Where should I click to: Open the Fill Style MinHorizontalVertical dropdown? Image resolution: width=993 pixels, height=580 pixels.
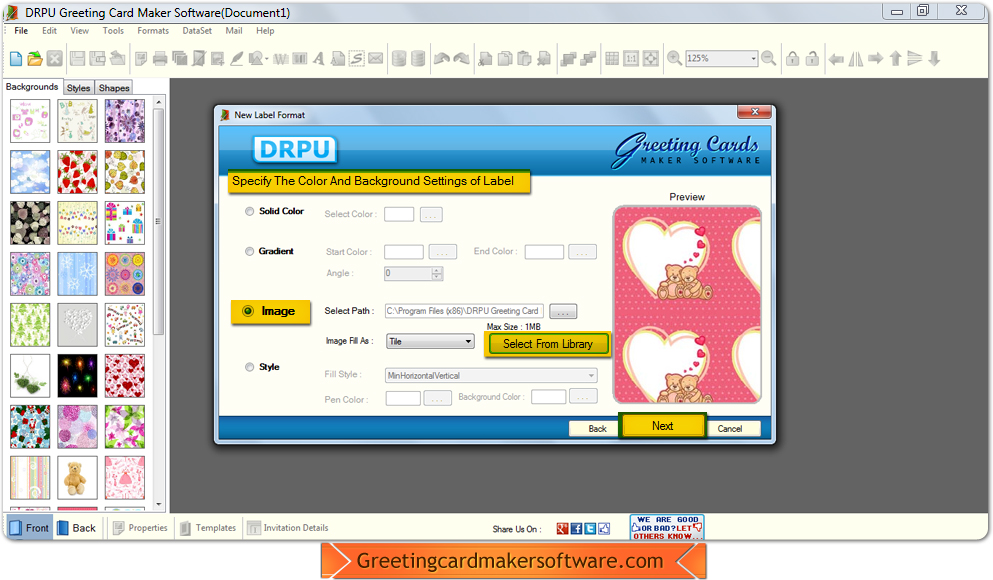tap(491, 375)
